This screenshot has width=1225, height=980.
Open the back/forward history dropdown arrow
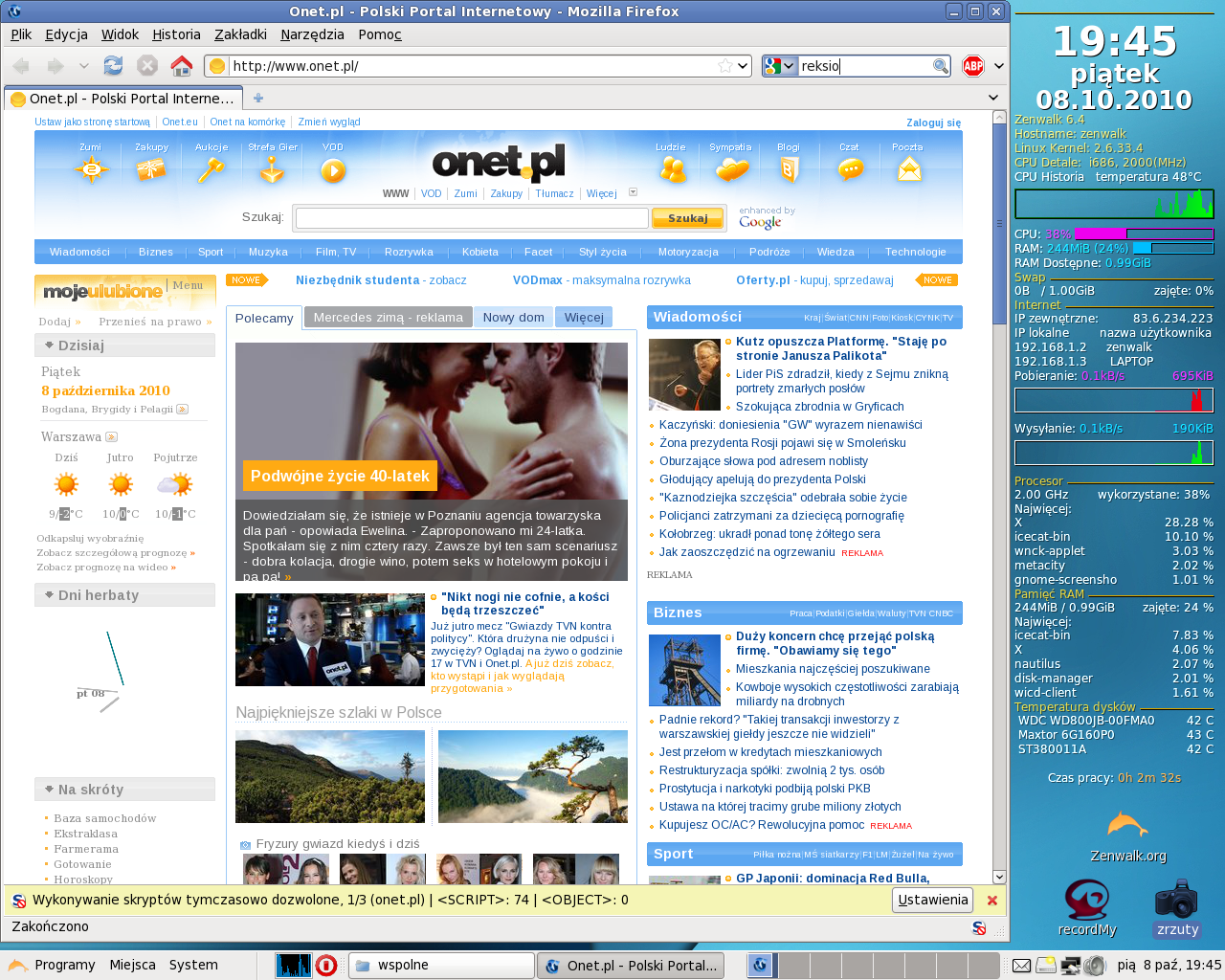(84, 66)
